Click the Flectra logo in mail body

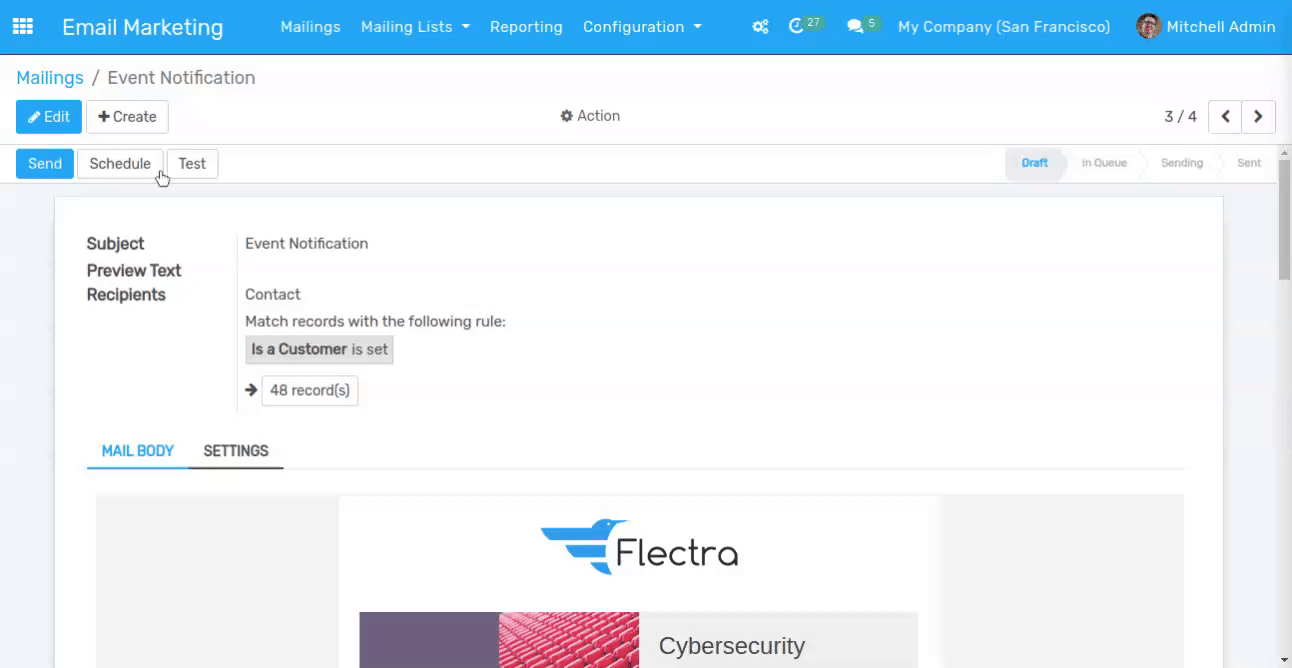(x=639, y=547)
